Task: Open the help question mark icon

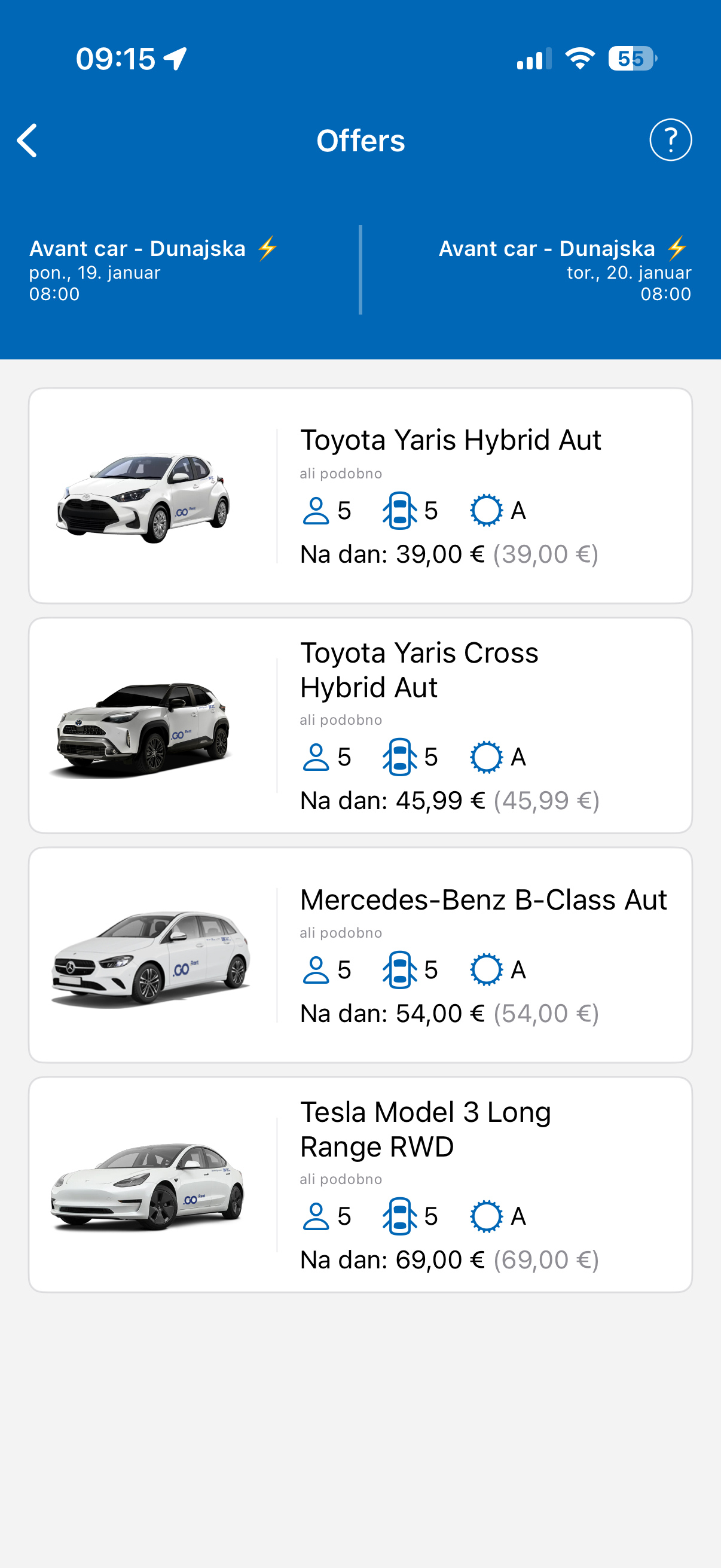Action: coord(671,140)
